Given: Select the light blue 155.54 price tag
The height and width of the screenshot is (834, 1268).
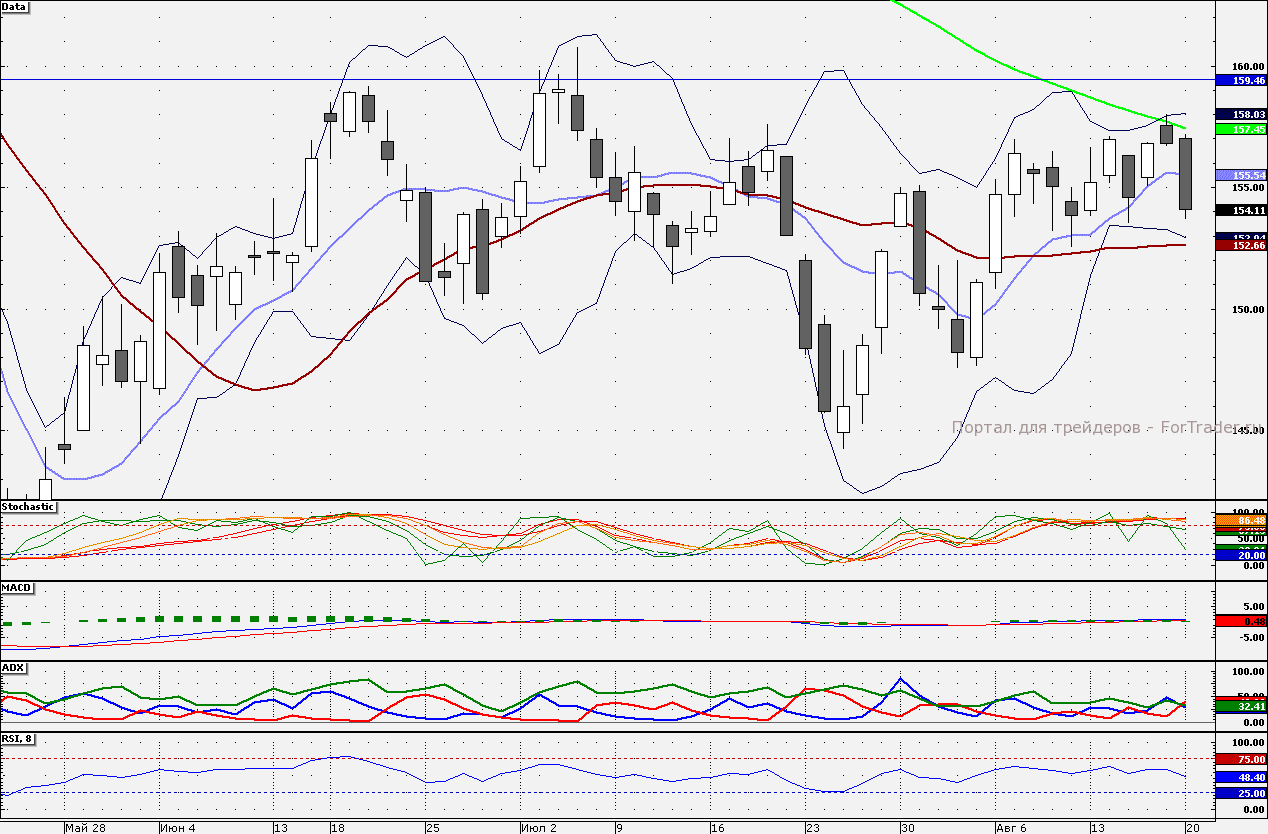Looking at the screenshot, I should pos(1240,175).
